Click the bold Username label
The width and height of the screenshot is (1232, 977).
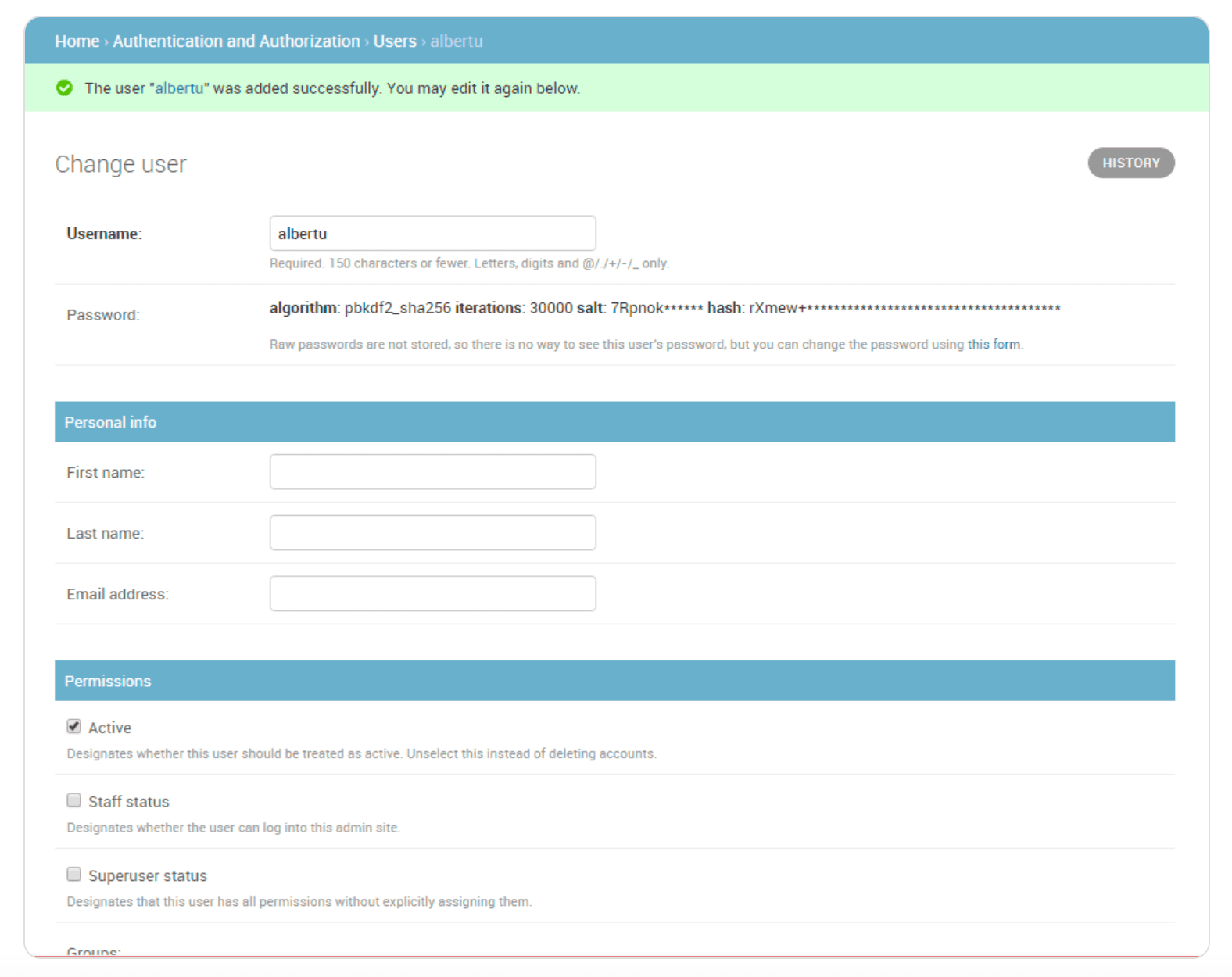tap(104, 234)
